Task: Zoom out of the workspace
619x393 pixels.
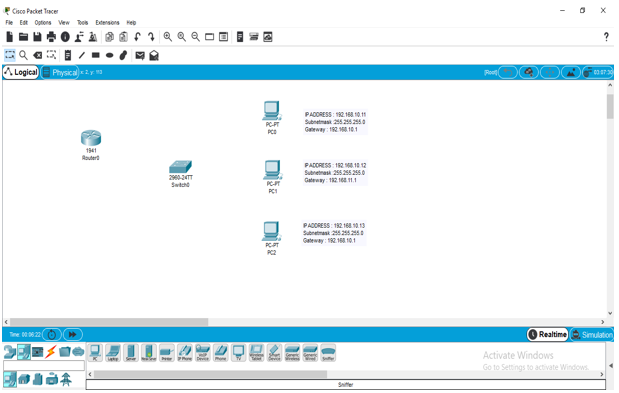Action: [x=195, y=37]
